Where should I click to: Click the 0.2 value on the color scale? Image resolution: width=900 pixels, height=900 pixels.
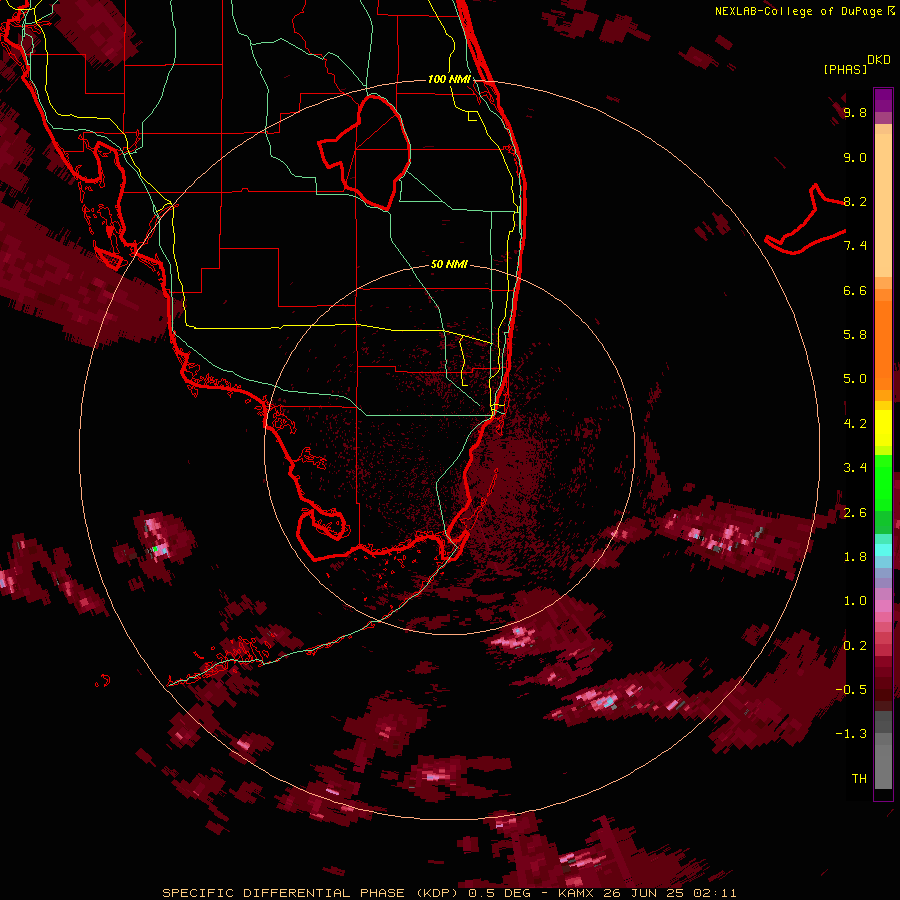tap(855, 646)
